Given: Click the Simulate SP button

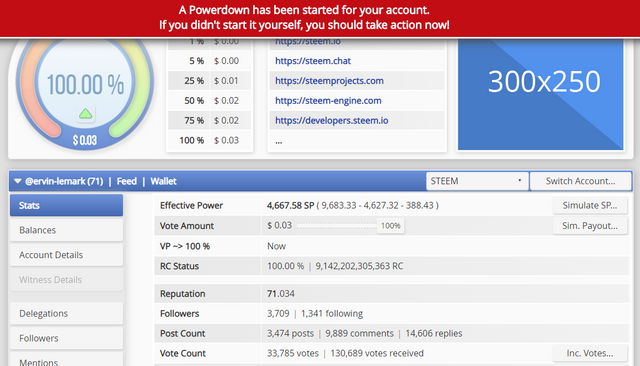Looking at the screenshot, I should coord(590,205).
